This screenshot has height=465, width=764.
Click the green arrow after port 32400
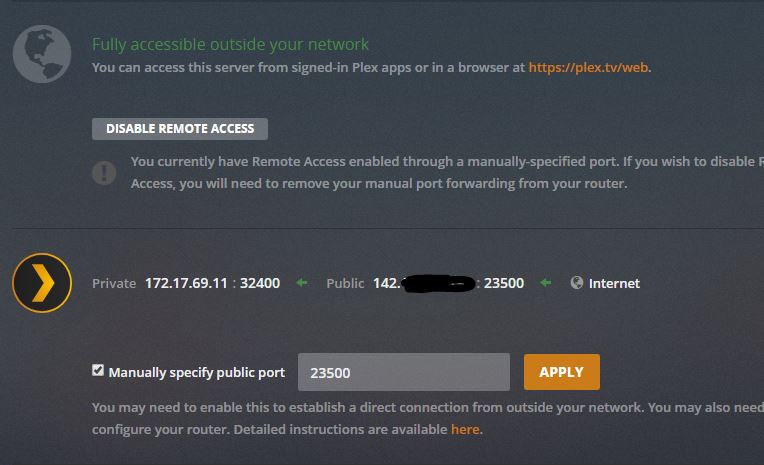point(302,283)
